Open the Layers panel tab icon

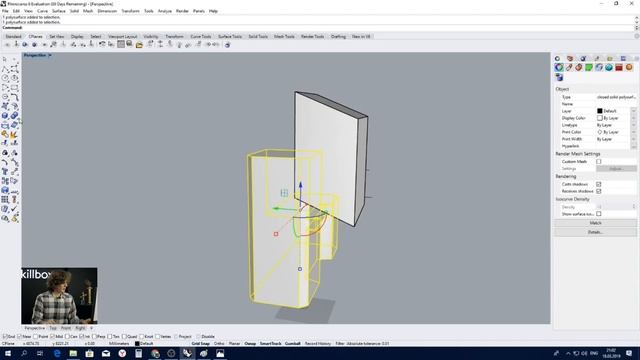click(x=570, y=58)
